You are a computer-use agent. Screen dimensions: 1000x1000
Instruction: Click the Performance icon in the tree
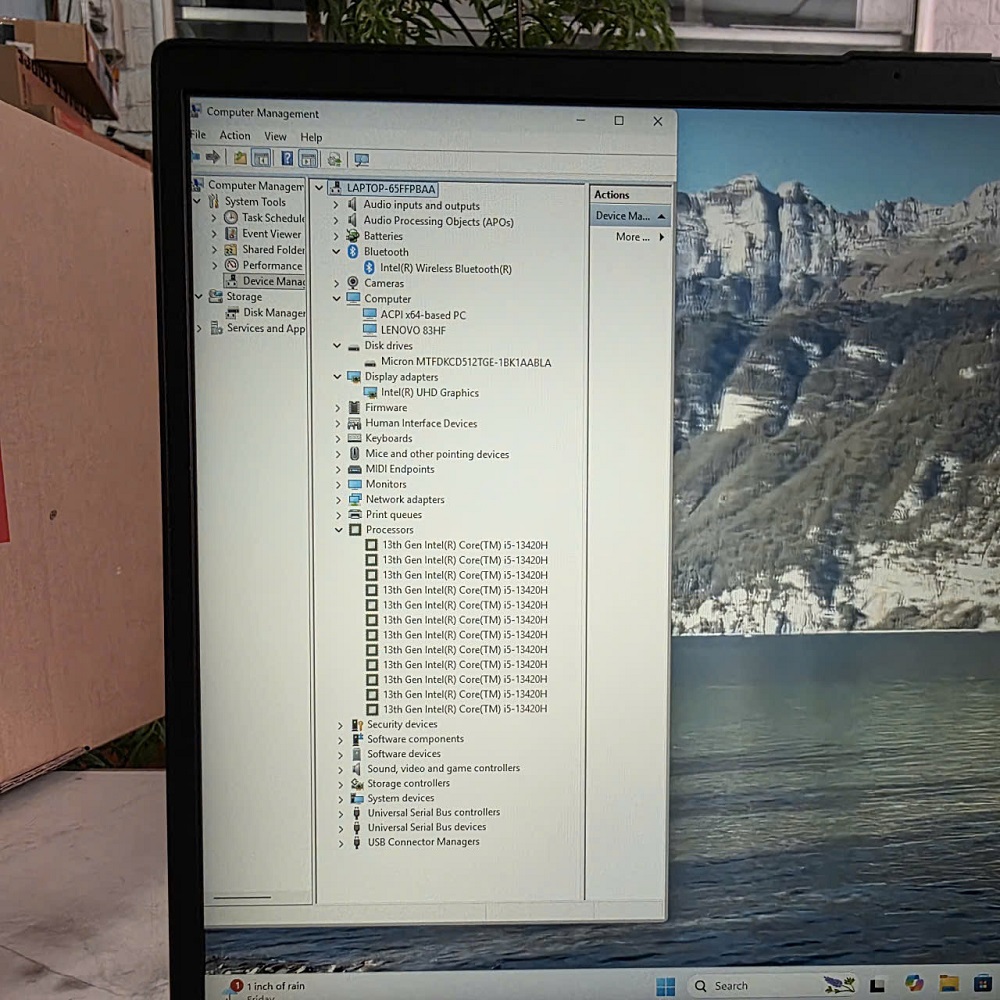(x=232, y=265)
